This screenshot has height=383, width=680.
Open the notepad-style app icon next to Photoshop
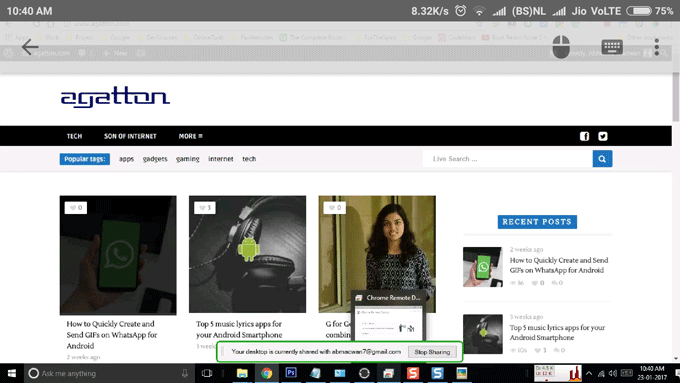click(315, 373)
